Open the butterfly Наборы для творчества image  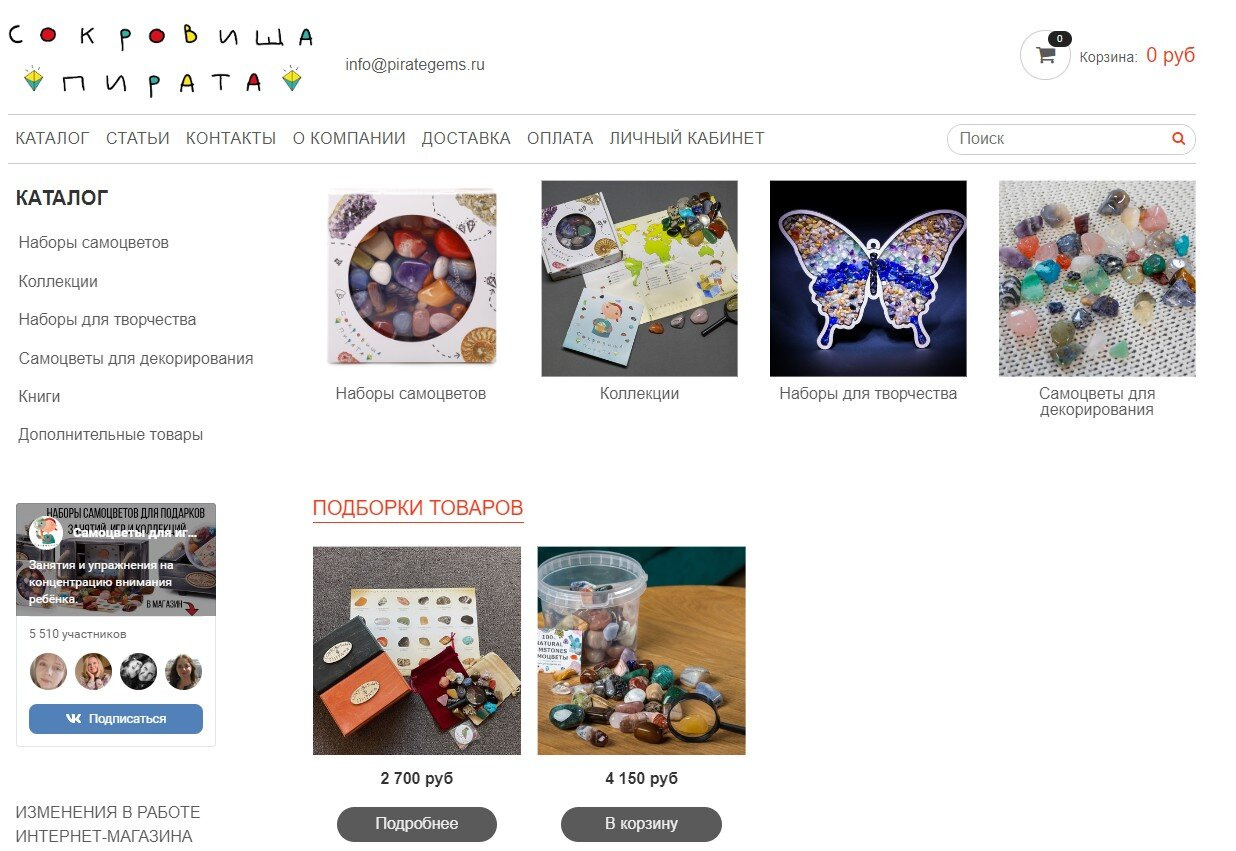[x=868, y=278]
